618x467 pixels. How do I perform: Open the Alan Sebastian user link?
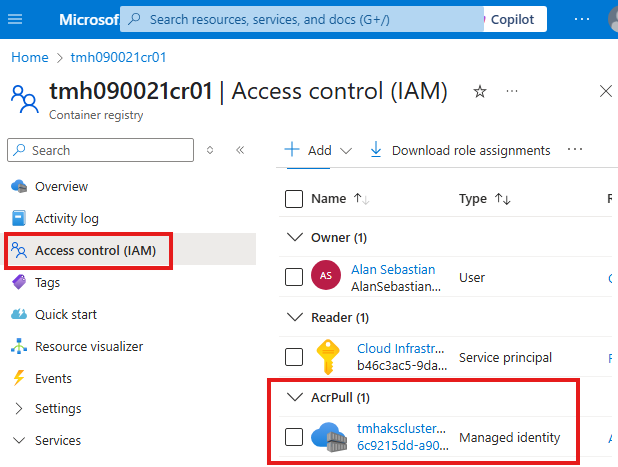pos(393,269)
